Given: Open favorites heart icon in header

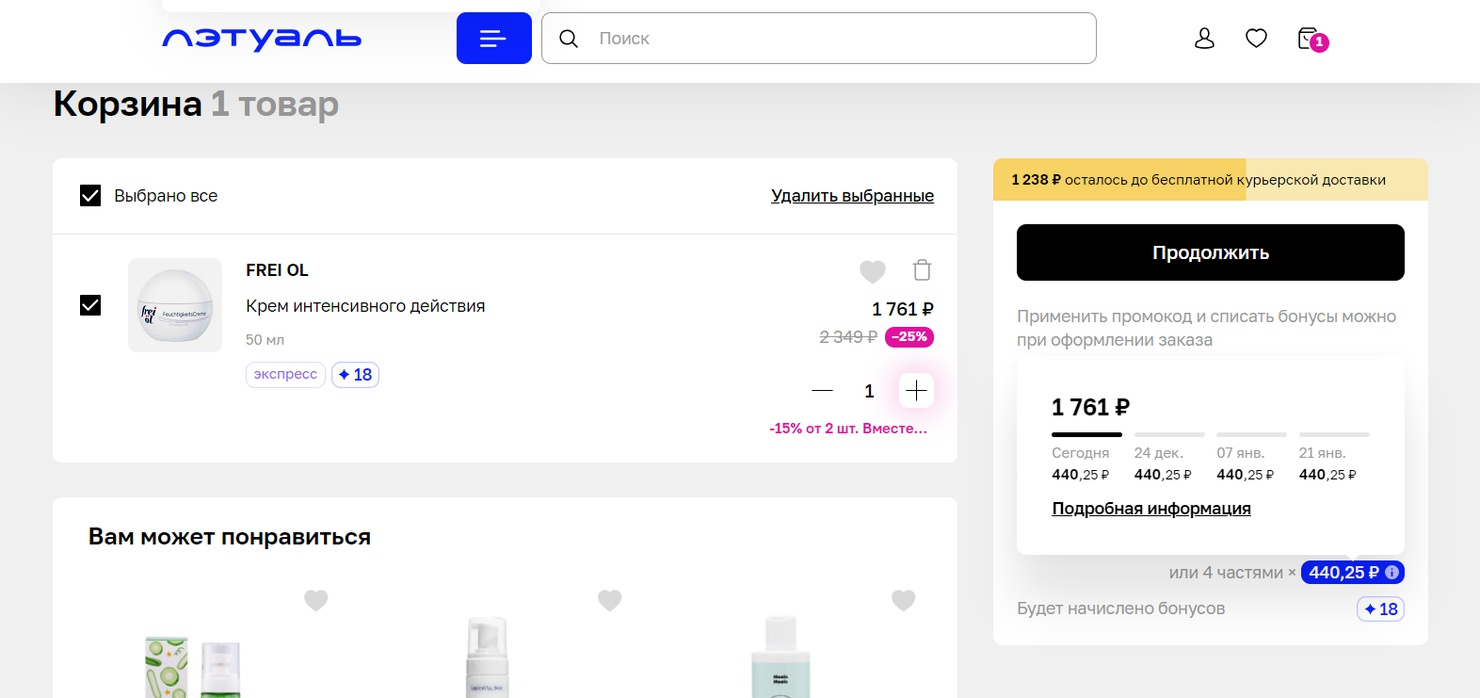Looking at the screenshot, I should point(1256,38).
